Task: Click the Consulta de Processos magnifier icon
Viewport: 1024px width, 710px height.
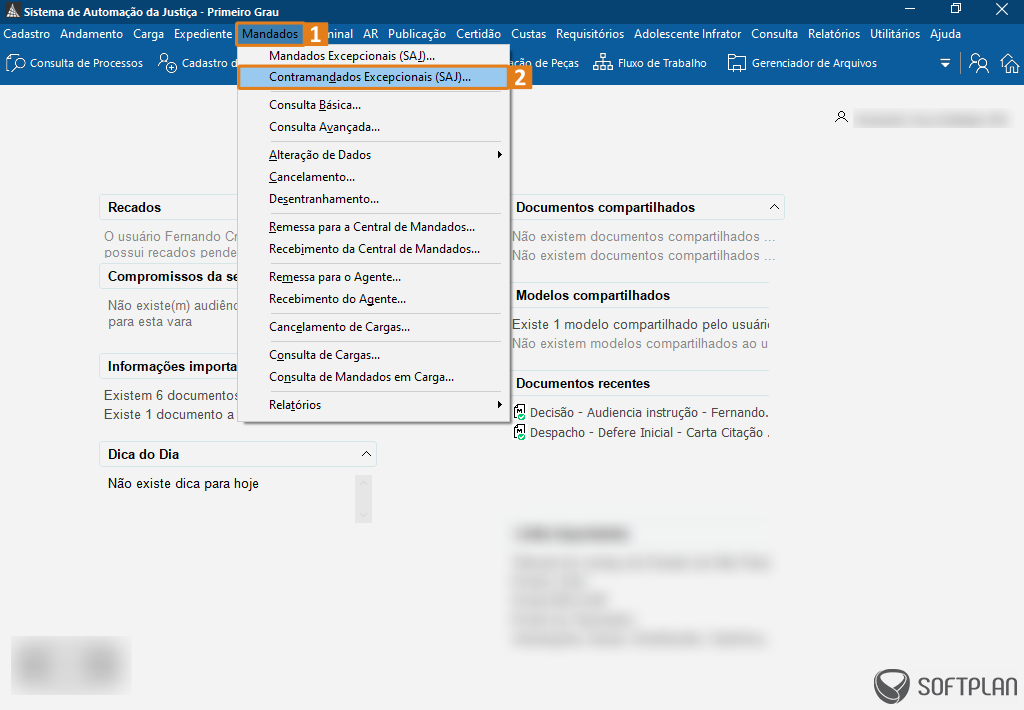Action: tap(16, 63)
